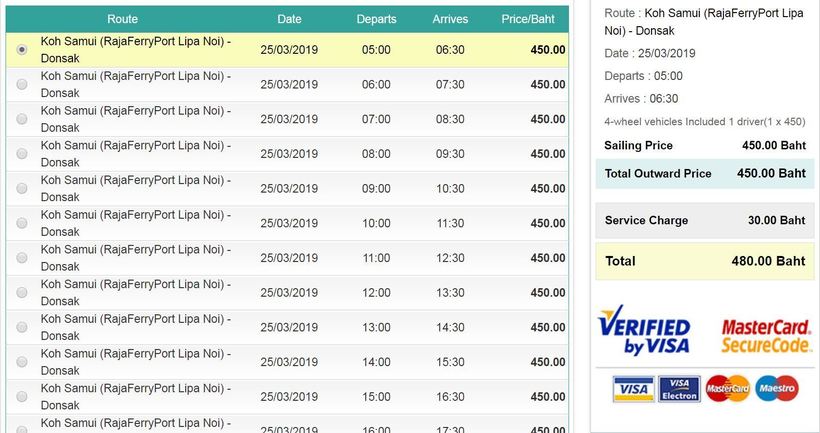820x433 pixels.
Task: Select the 05:00 departure radio button
Action: [22, 50]
